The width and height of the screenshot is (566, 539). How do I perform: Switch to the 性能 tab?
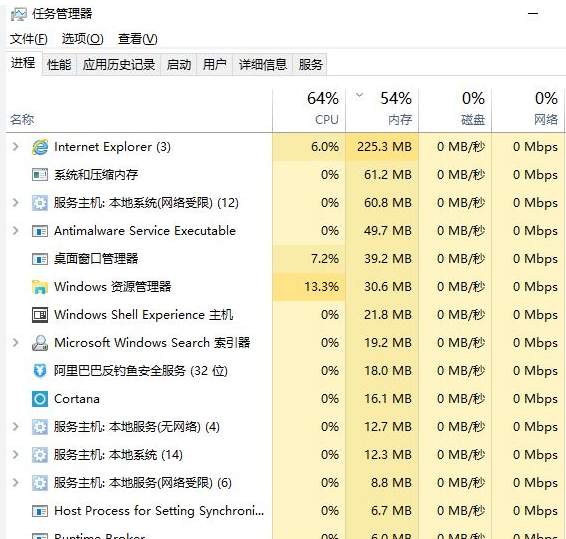coord(59,65)
